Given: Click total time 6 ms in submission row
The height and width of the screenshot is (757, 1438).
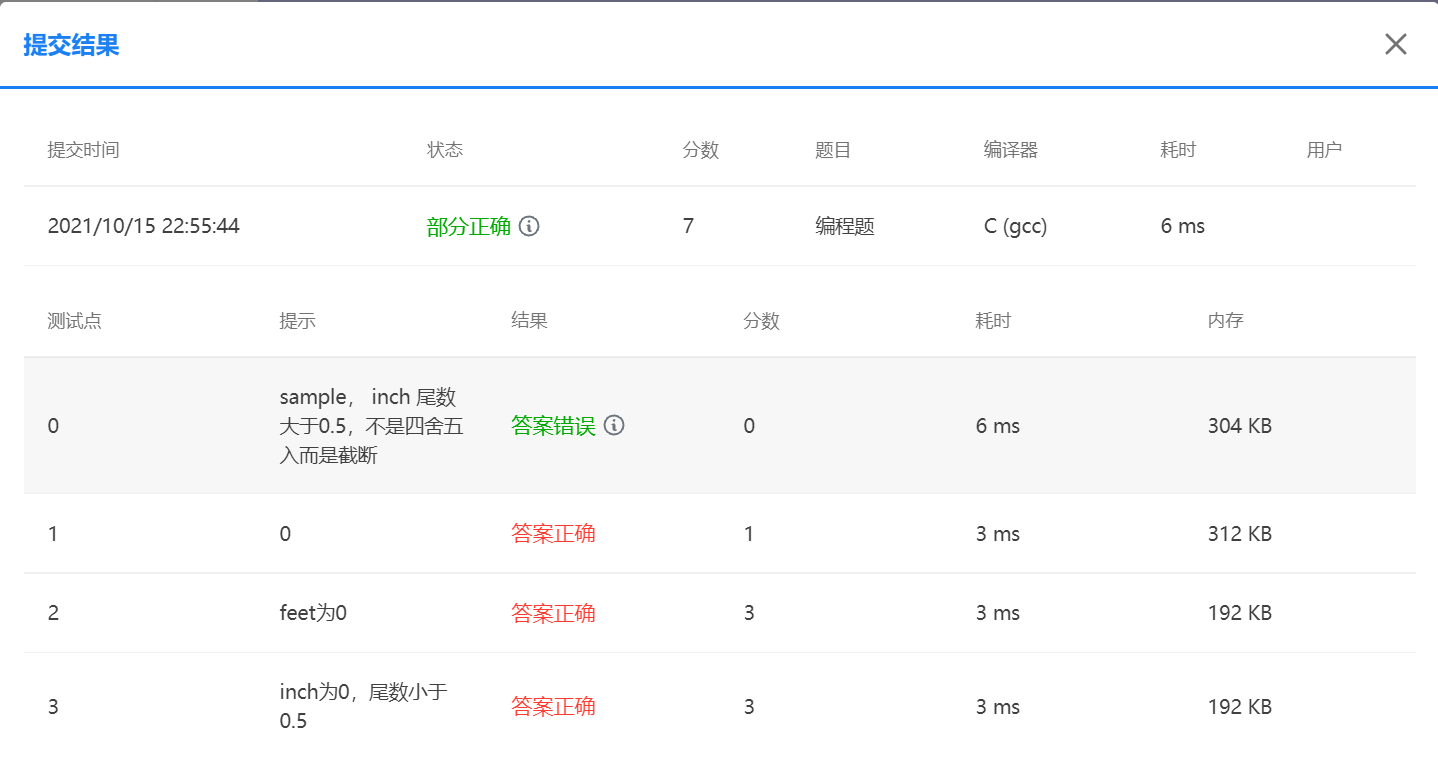Looking at the screenshot, I should pyautogui.click(x=1183, y=226).
